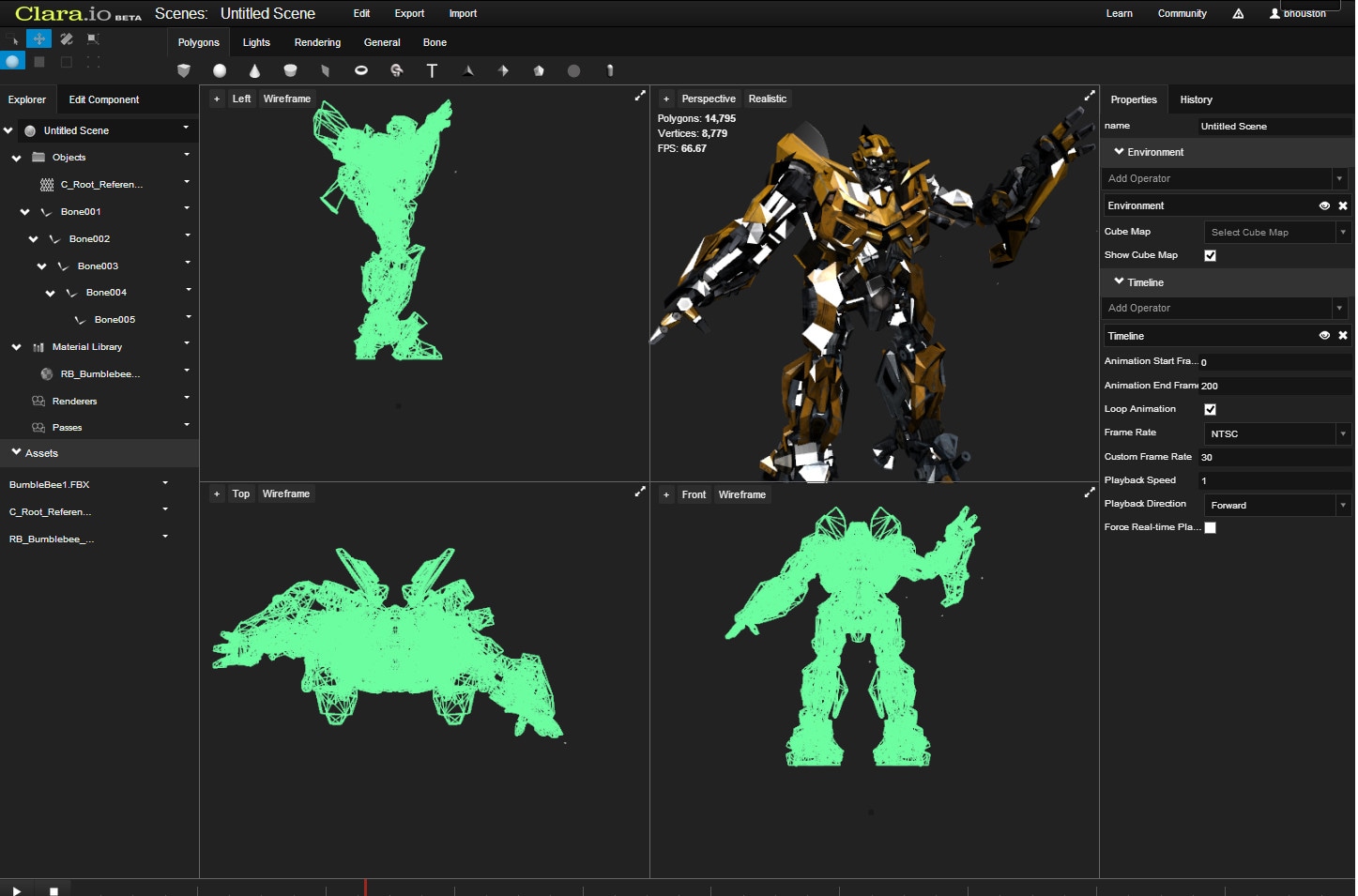Open the Import menu

tap(463, 13)
